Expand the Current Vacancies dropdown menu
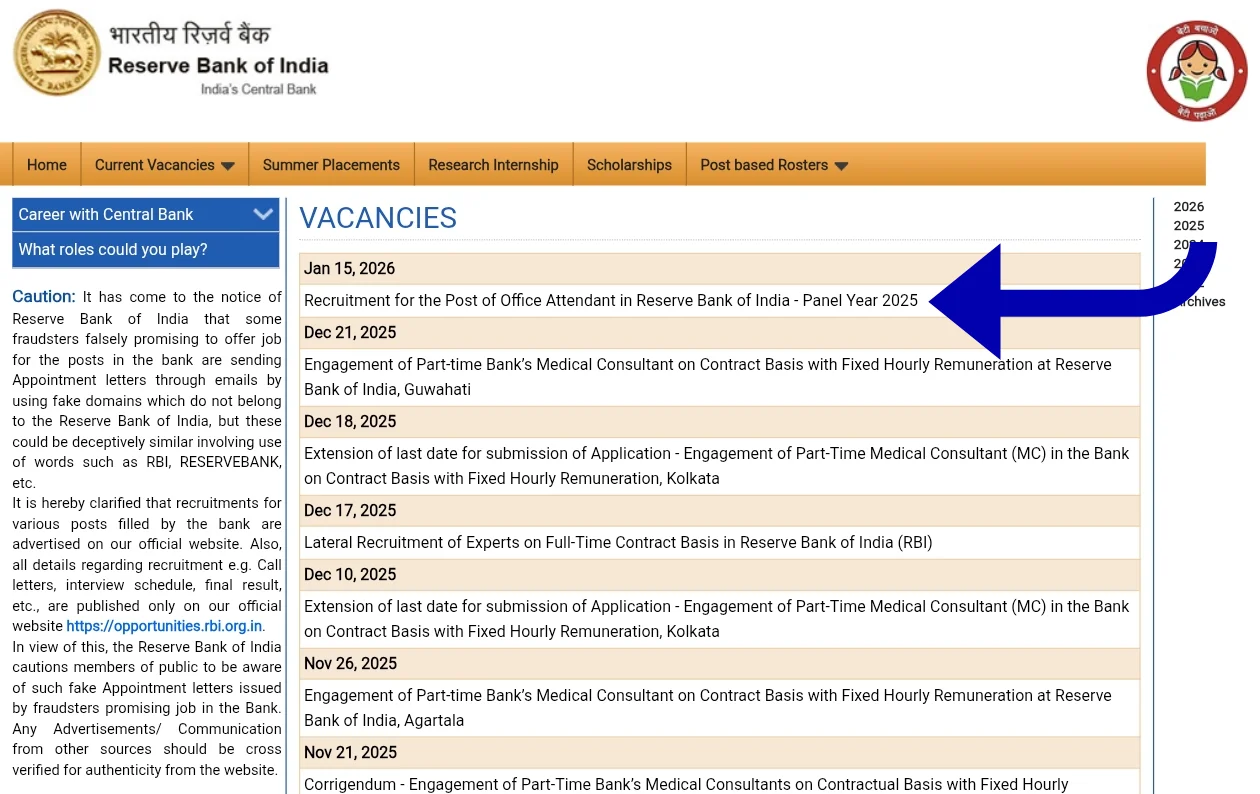Viewport: 1260px width, 794px height. pyautogui.click(x=164, y=165)
